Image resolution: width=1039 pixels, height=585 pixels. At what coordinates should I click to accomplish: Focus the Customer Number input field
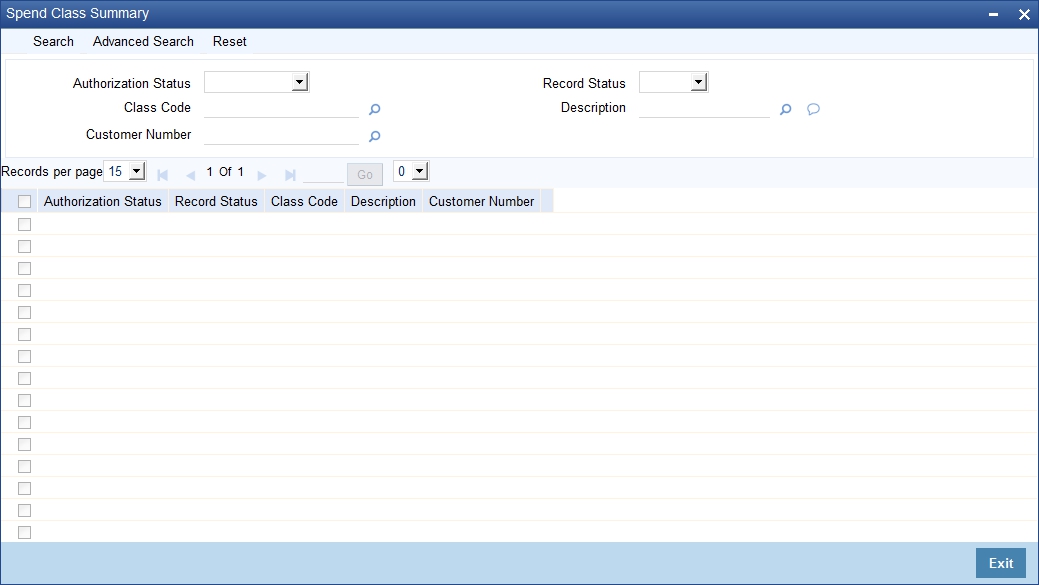point(281,135)
